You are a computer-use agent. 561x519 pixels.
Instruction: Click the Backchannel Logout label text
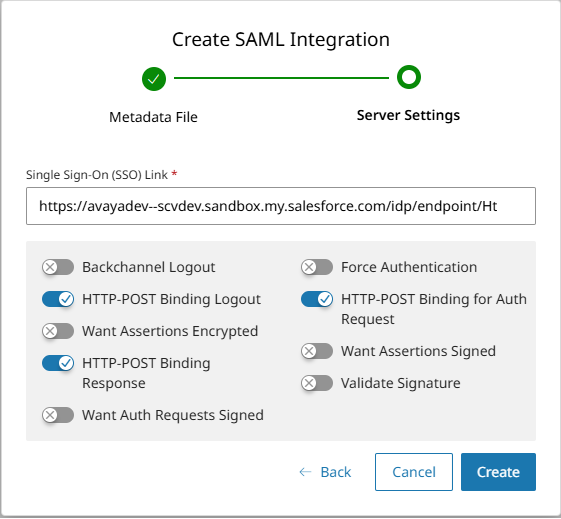(x=149, y=267)
